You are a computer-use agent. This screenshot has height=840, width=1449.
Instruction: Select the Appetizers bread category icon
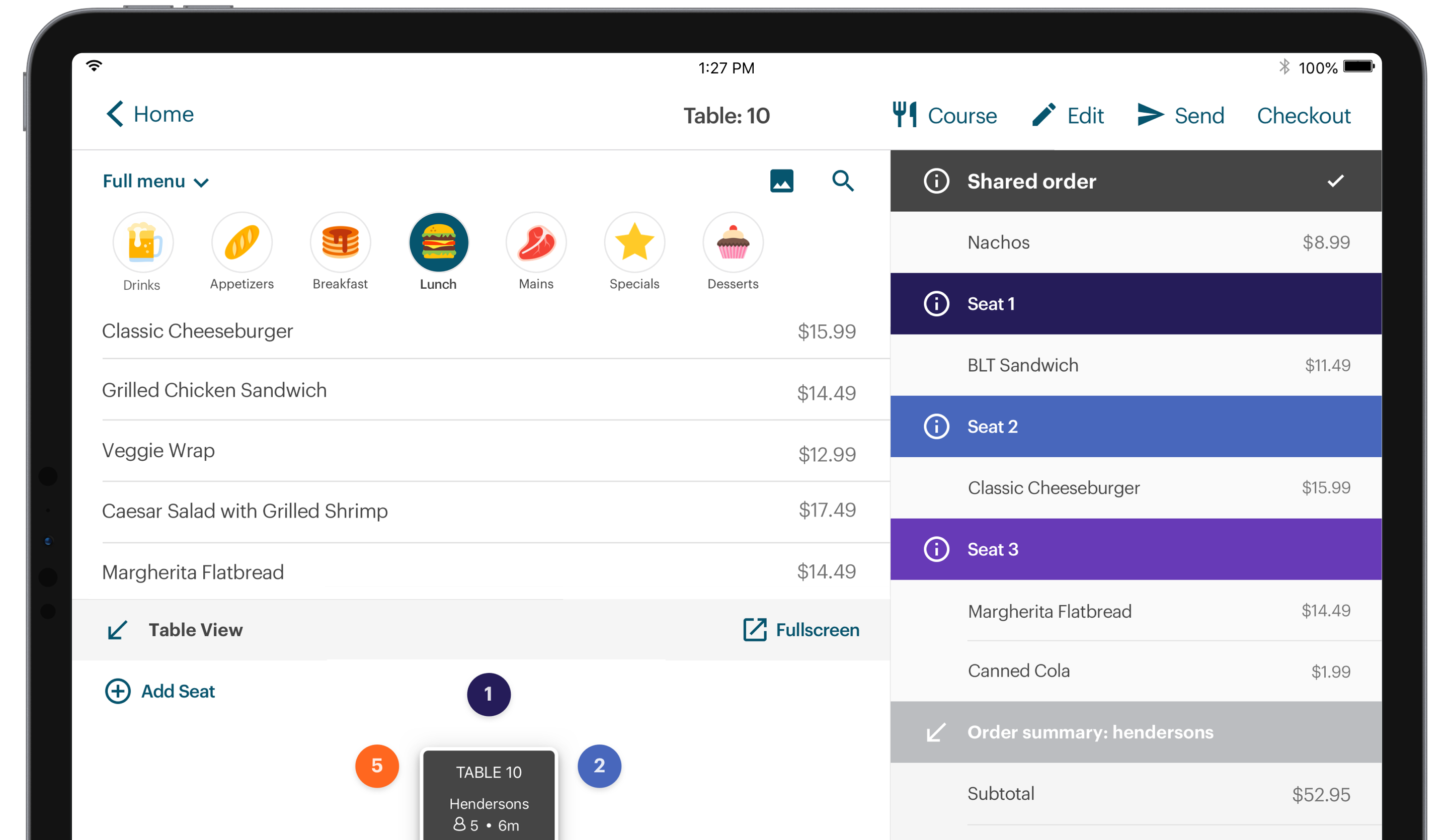242,242
